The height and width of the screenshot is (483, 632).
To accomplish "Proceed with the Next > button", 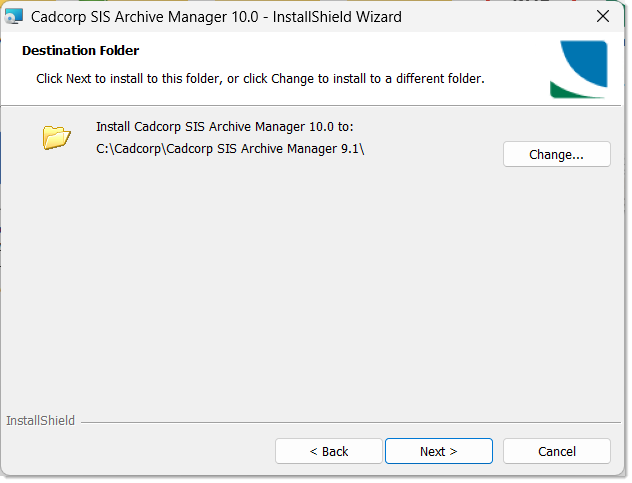I will [x=438, y=451].
